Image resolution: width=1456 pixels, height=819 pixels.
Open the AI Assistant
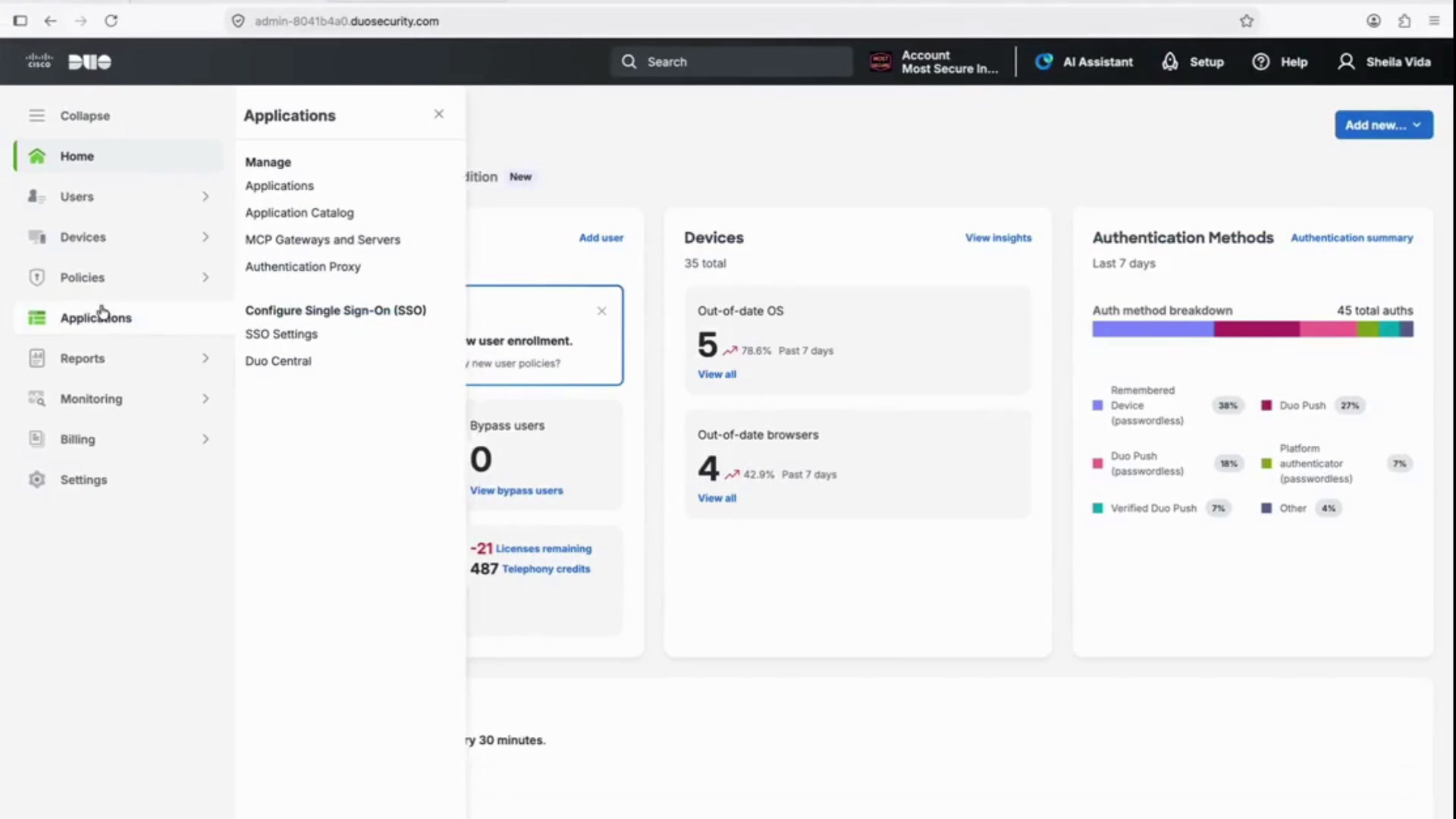pos(1084,61)
